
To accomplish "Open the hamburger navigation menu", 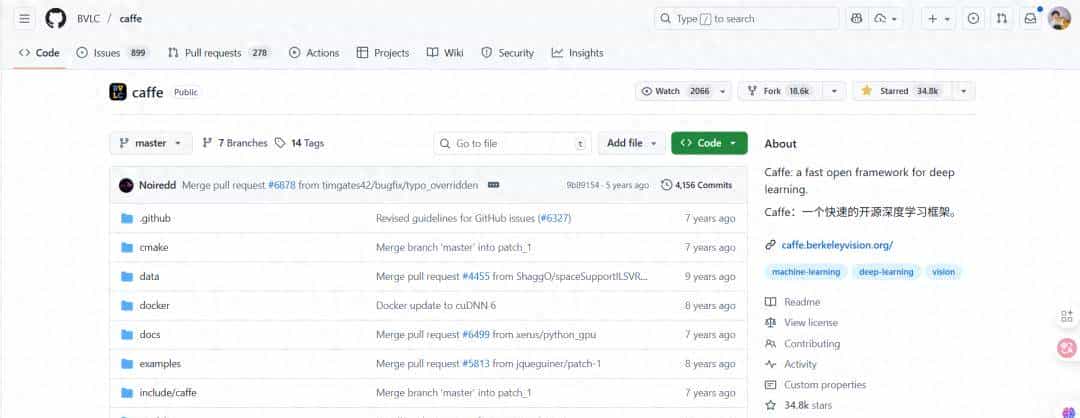I will (25, 18).
